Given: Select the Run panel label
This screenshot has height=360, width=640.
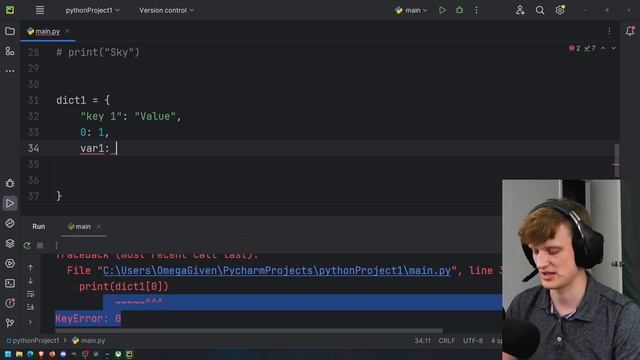Looking at the screenshot, I should pyautogui.click(x=39, y=227).
